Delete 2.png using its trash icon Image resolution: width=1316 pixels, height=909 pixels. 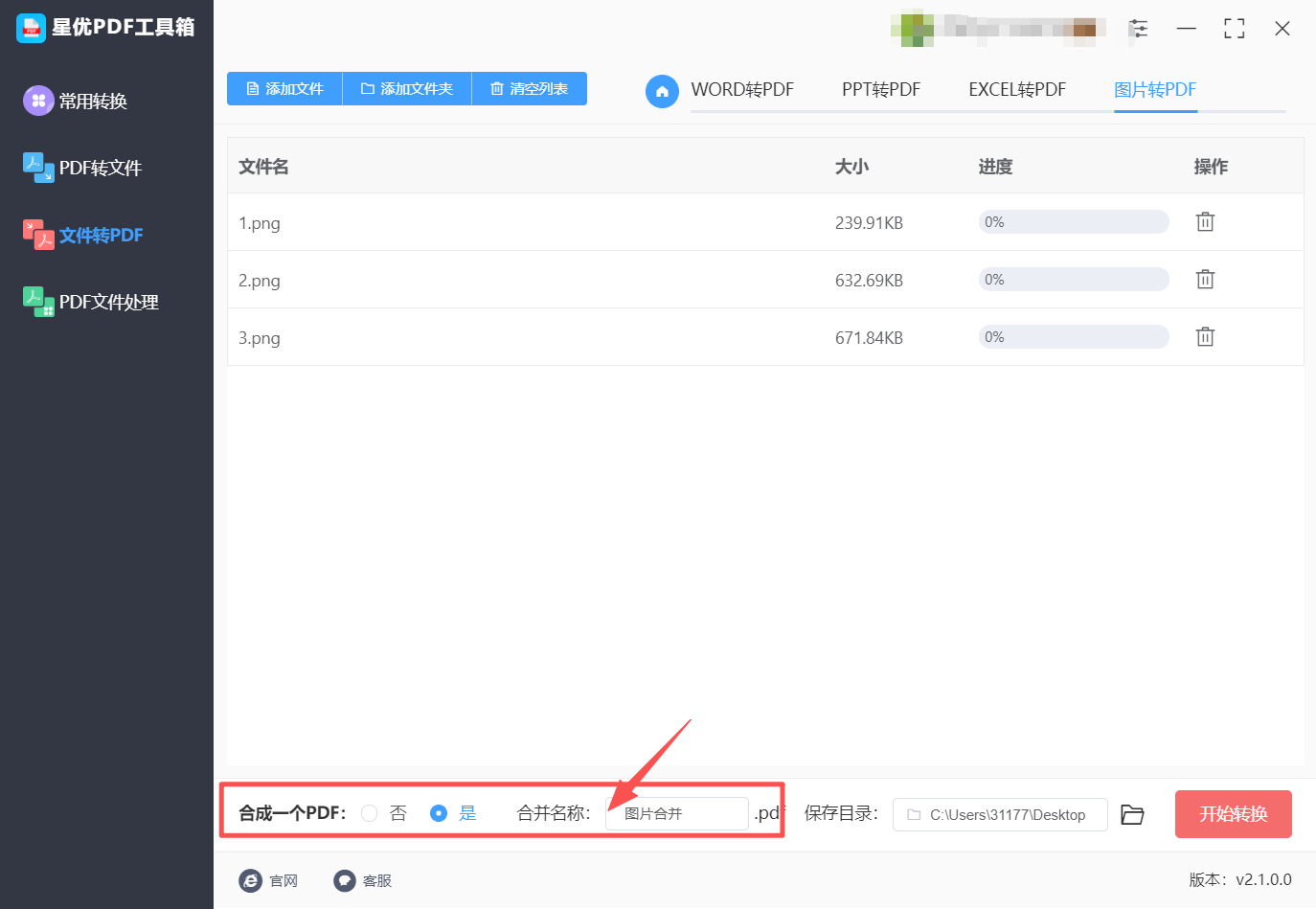pyautogui.click(x=1205, y=279)
